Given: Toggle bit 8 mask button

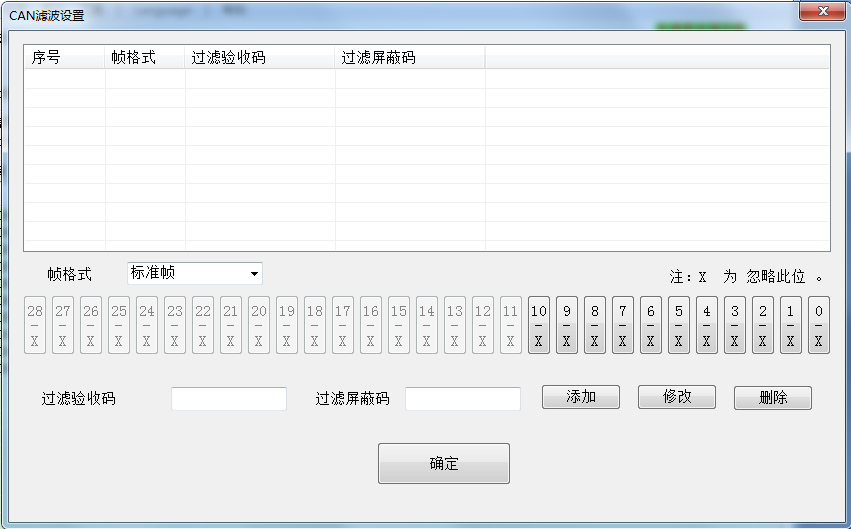Looking at the screenshot, I should coord(595,325).
